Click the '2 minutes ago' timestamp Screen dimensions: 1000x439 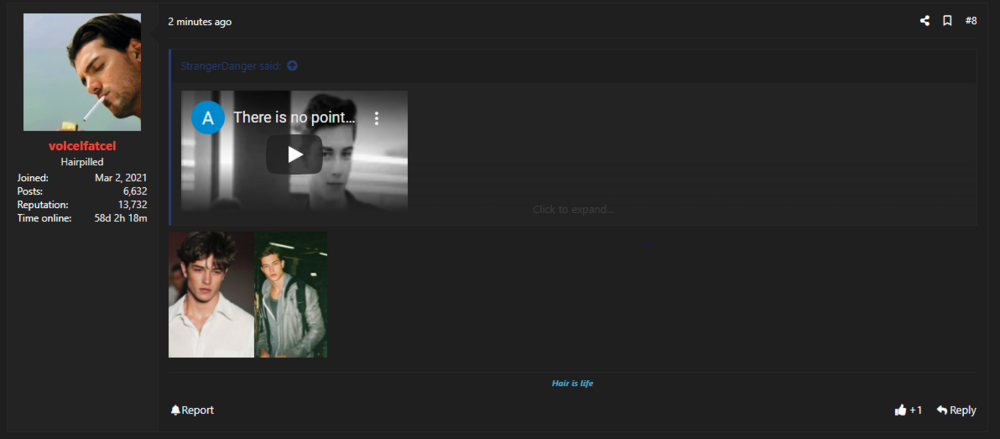click(200, 22)
